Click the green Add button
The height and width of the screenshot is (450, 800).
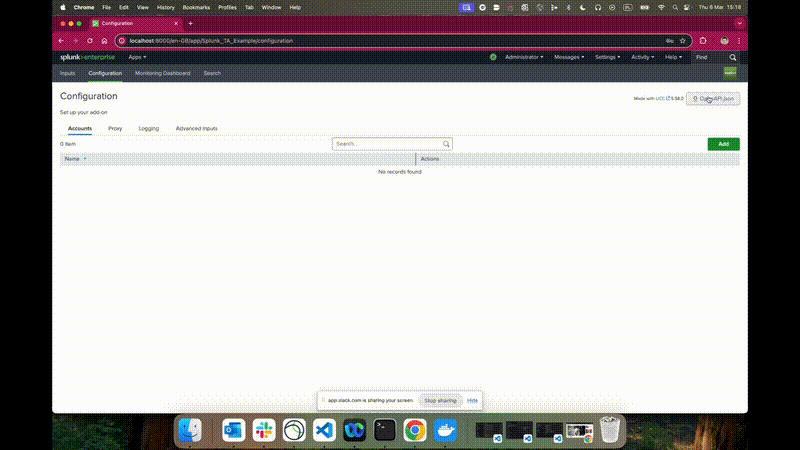click(723, 144)
